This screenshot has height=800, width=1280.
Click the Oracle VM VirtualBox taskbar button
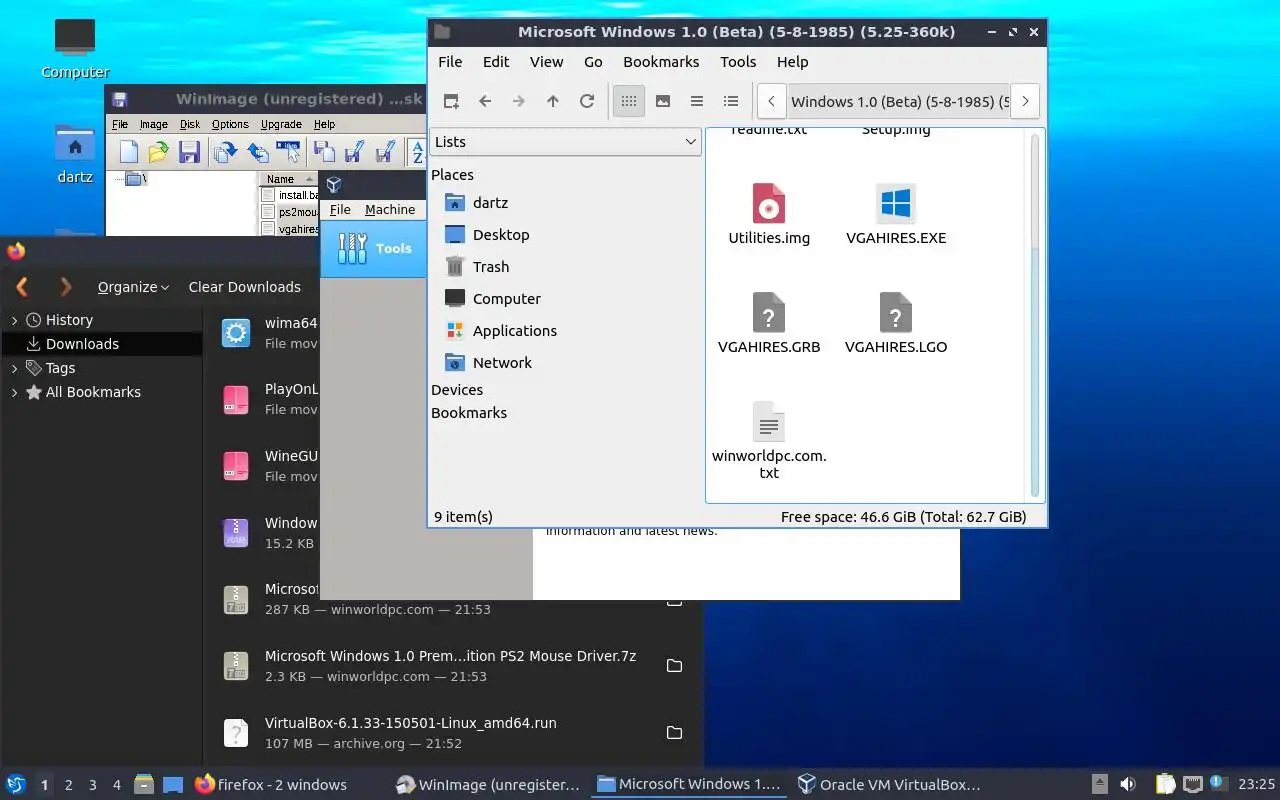[889, 785]
